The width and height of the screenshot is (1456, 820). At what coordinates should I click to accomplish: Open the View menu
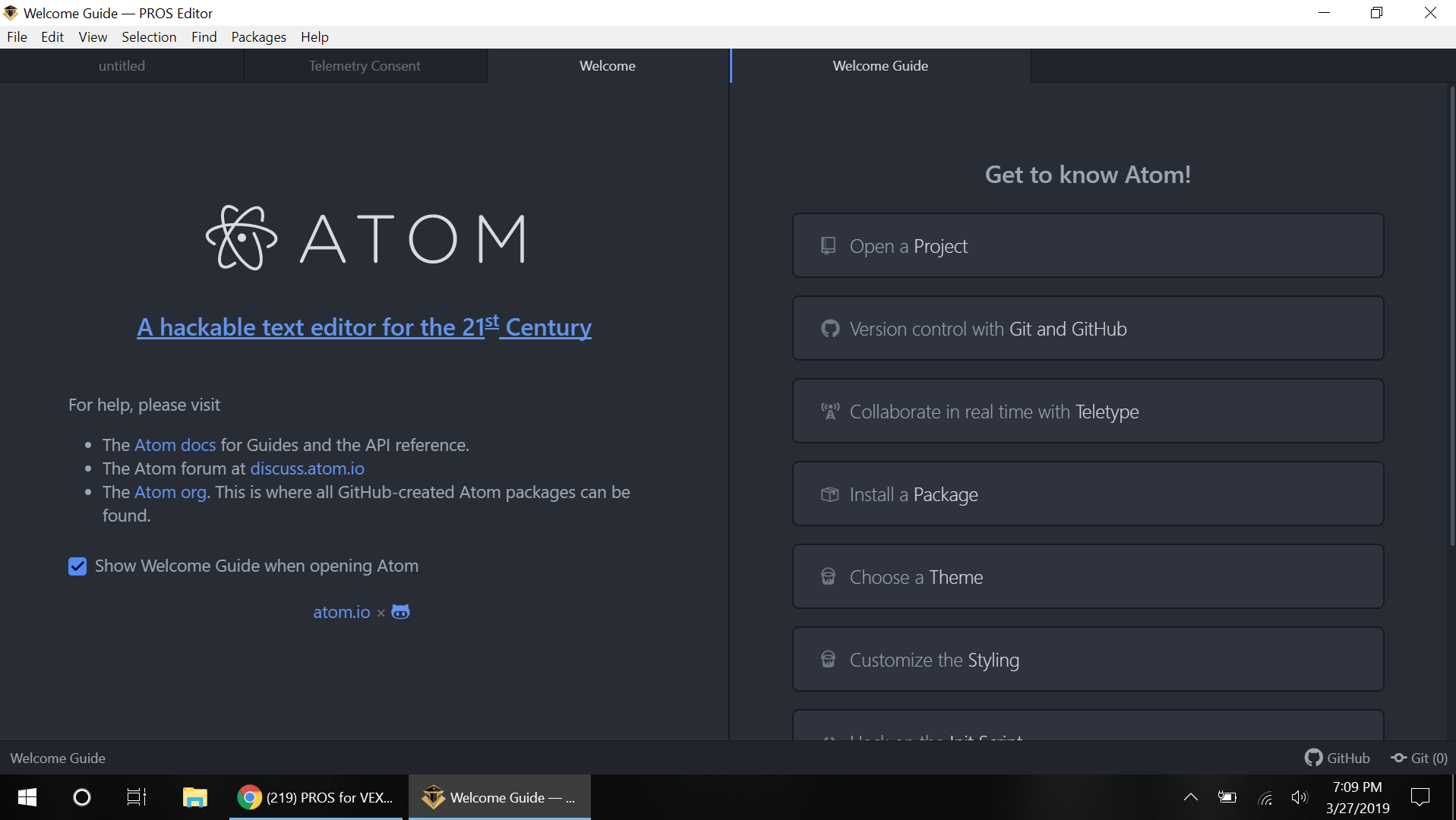93,36
